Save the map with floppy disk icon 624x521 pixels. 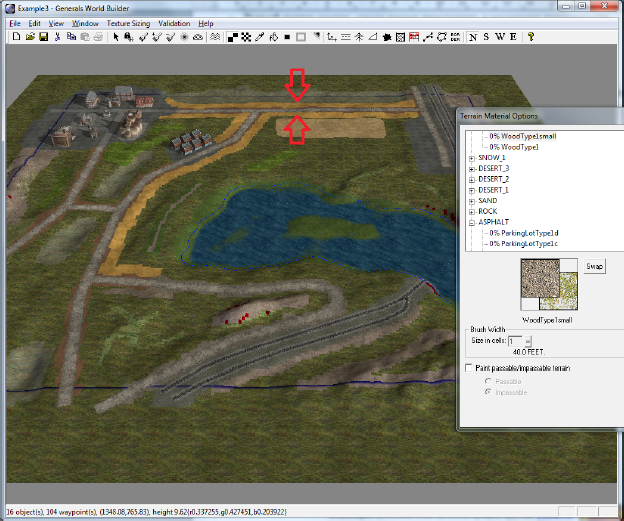(44, 37)
